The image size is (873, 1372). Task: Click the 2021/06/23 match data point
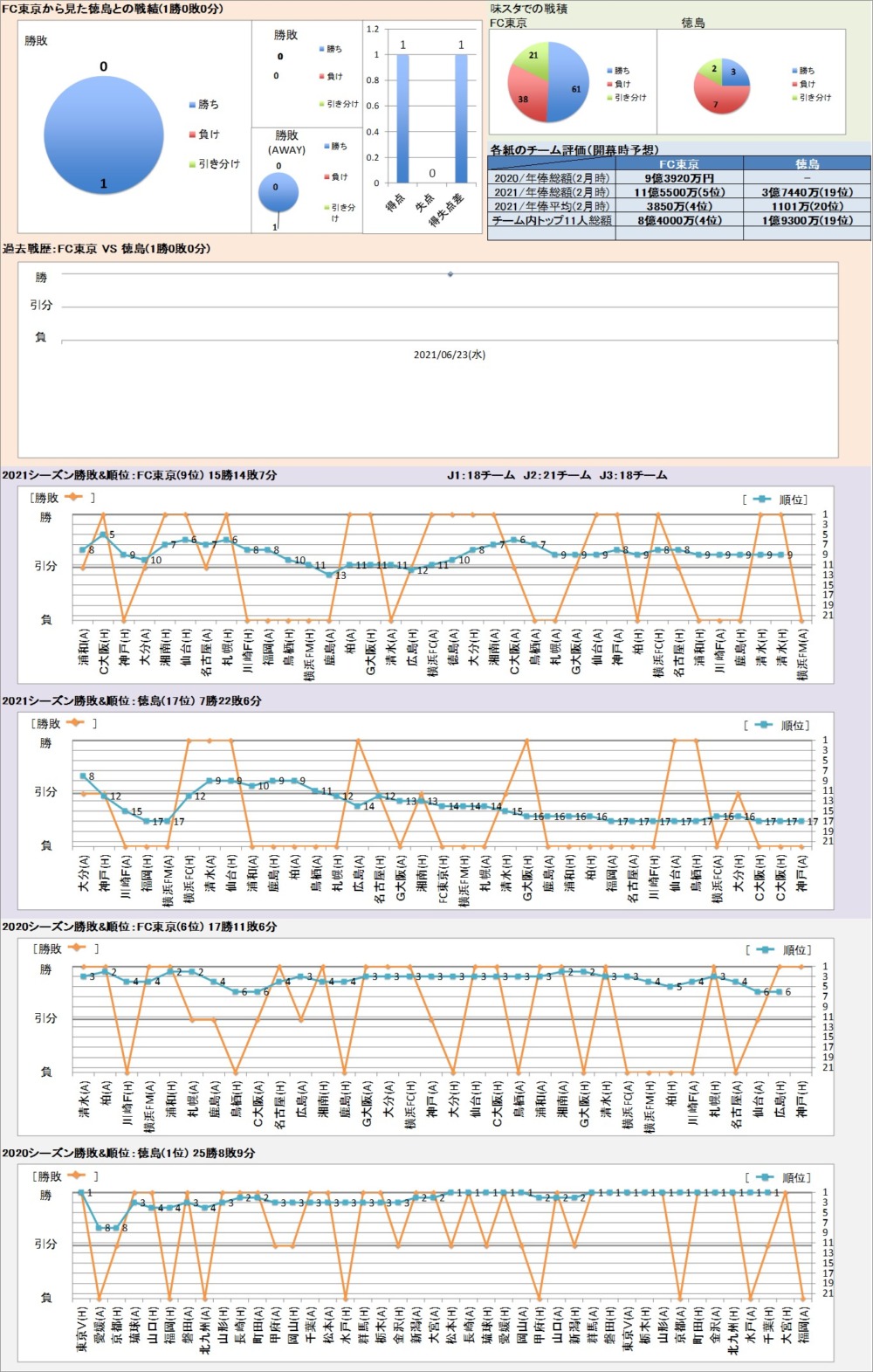[x=450, y=274]
